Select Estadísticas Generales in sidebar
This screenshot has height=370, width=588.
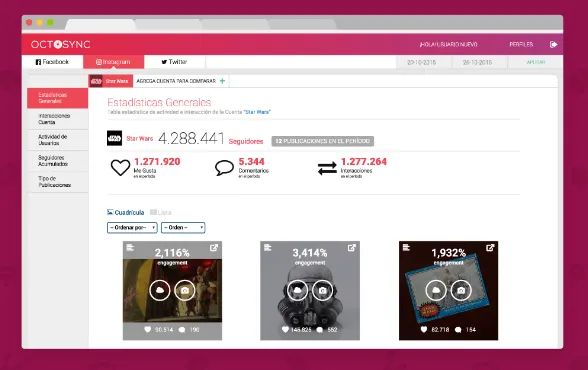coord(57,98)
